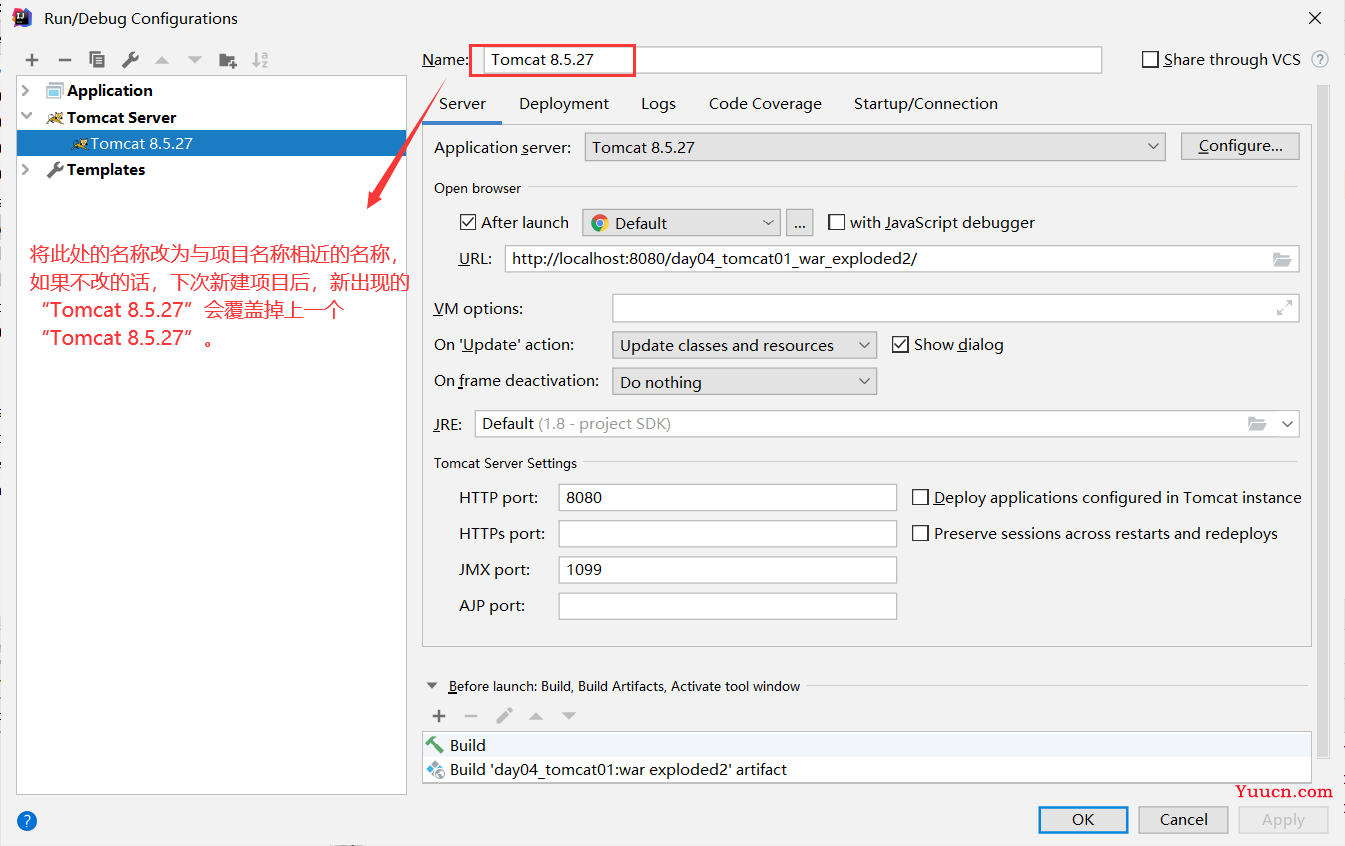Open On frame deactivation dropdown
This screenshot has height=846, width=1345.
click(x=744, y=382)
